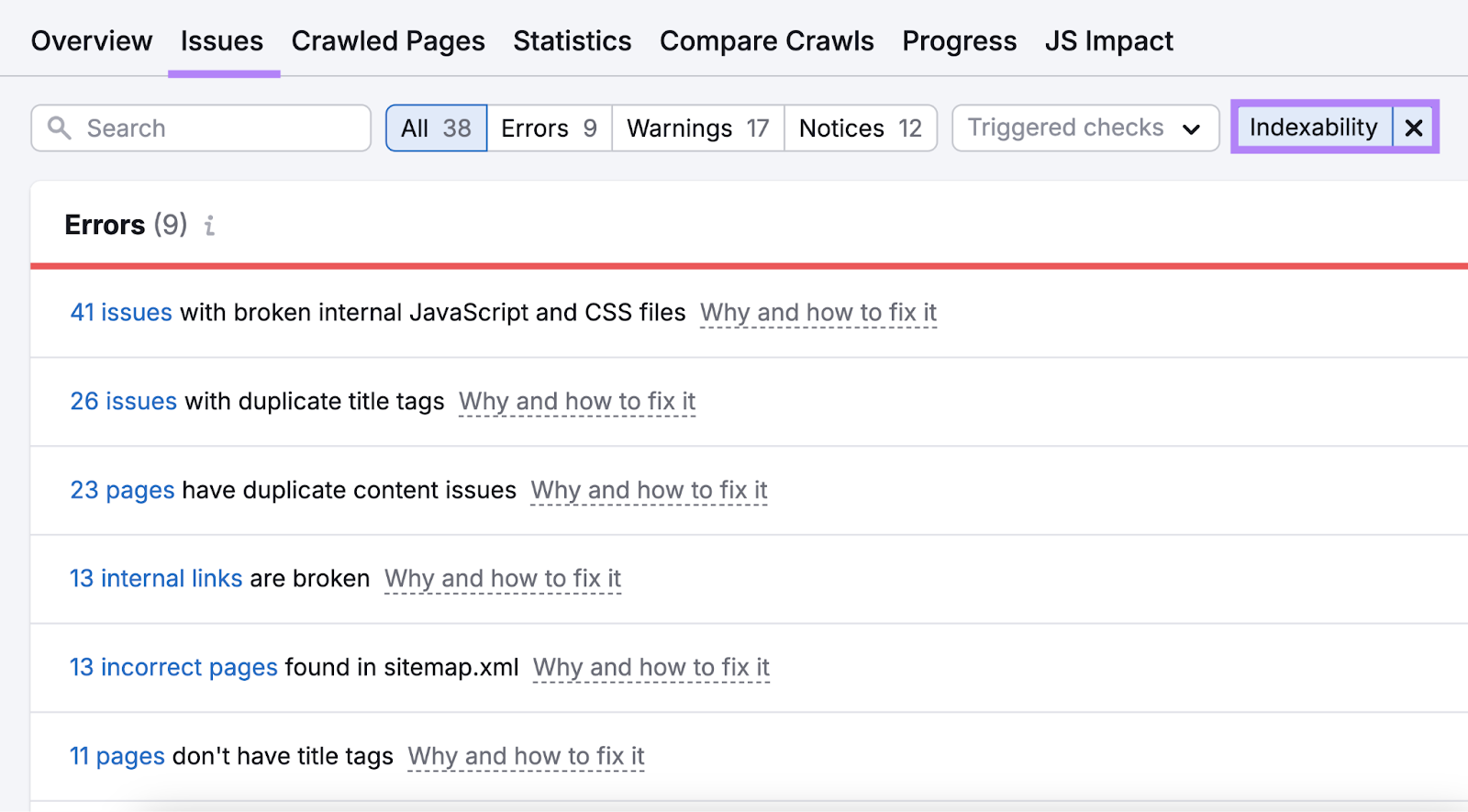Screen dimensions: 1468x812
Task: Switch to the Overview tab
Action: point(91,40)
